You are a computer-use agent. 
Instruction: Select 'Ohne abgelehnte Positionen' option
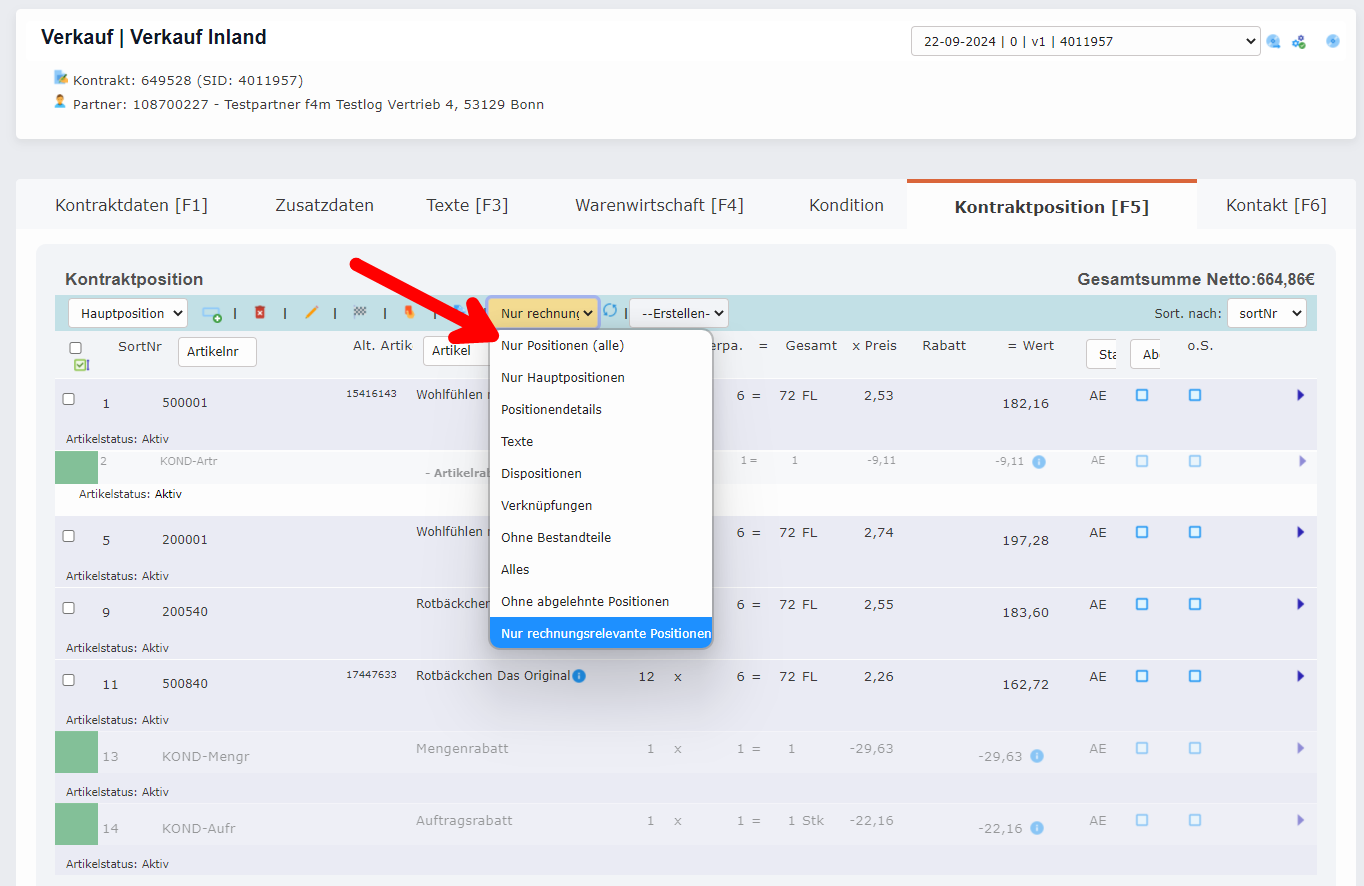(x=585, y=602)
